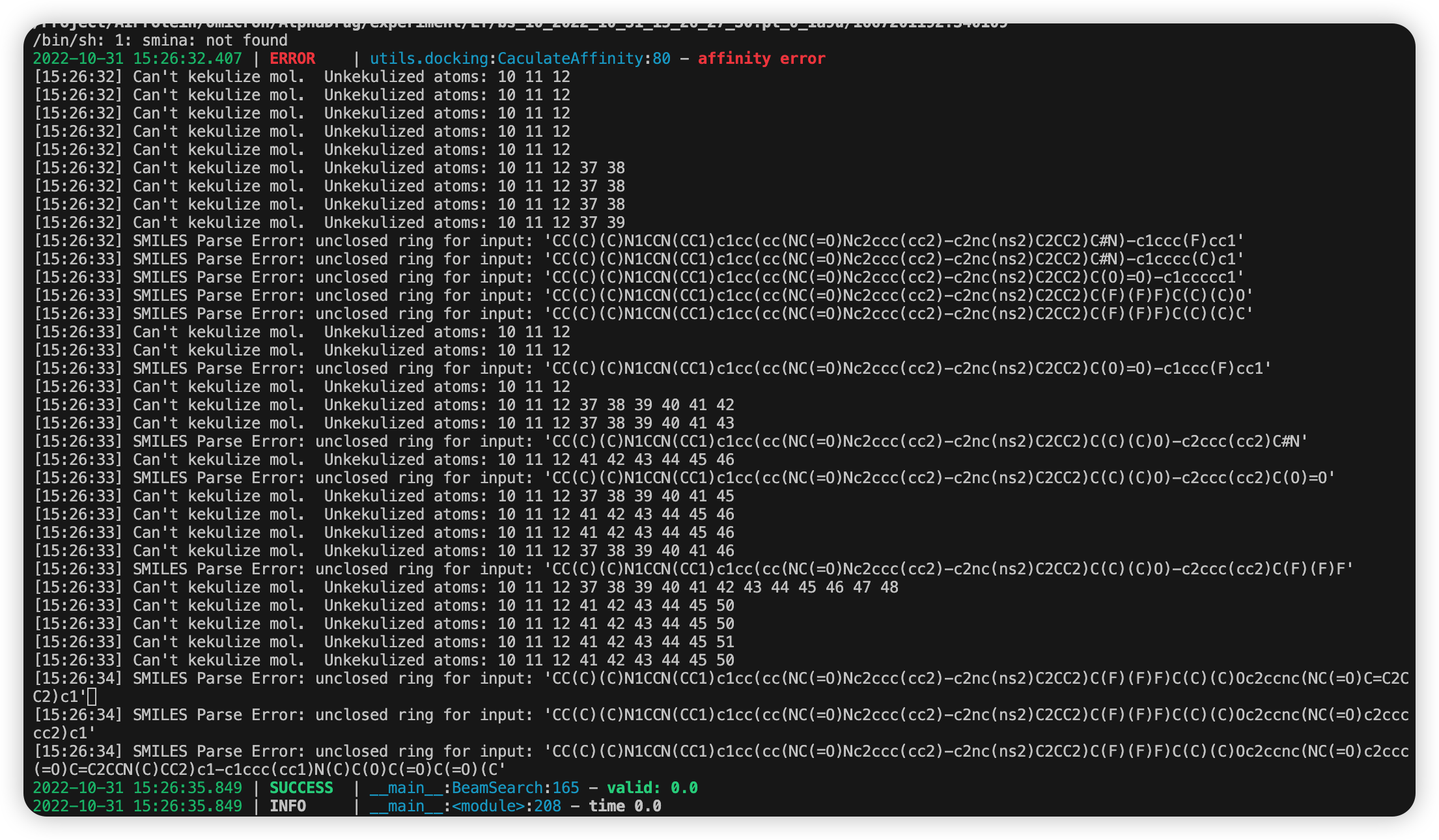Select the green SUCCESS log label

coord(301,787)
